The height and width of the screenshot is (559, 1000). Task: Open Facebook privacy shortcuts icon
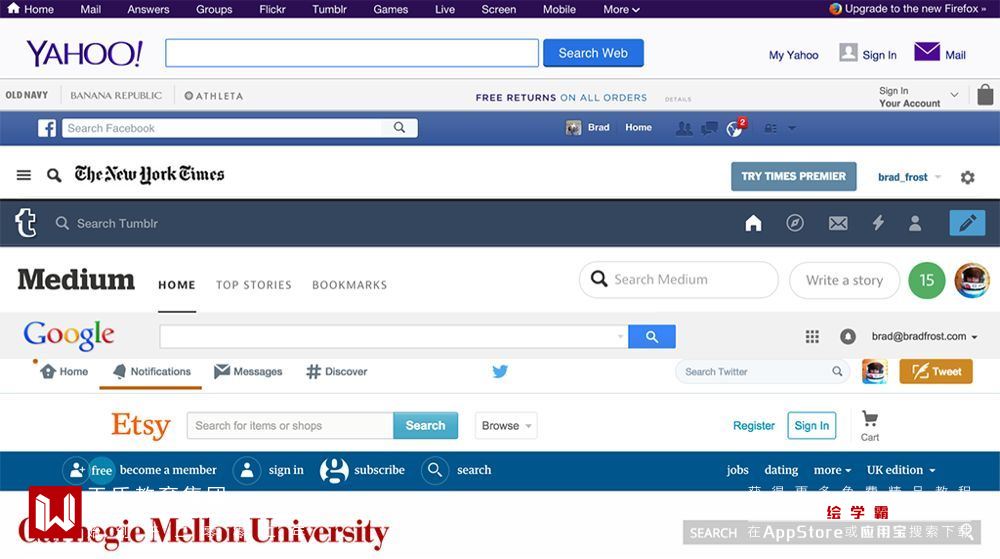click(771, 128)
